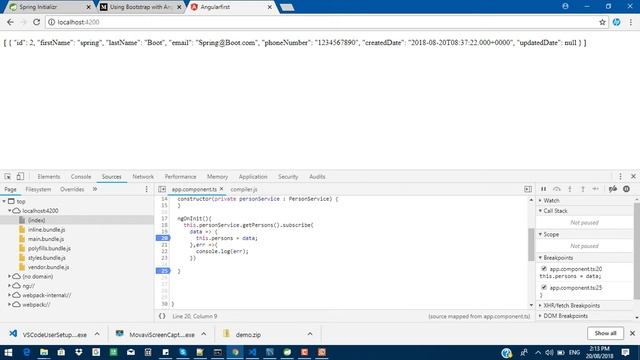Bookmark this page with star icon
640x360 pixels.
click(602, 22)
